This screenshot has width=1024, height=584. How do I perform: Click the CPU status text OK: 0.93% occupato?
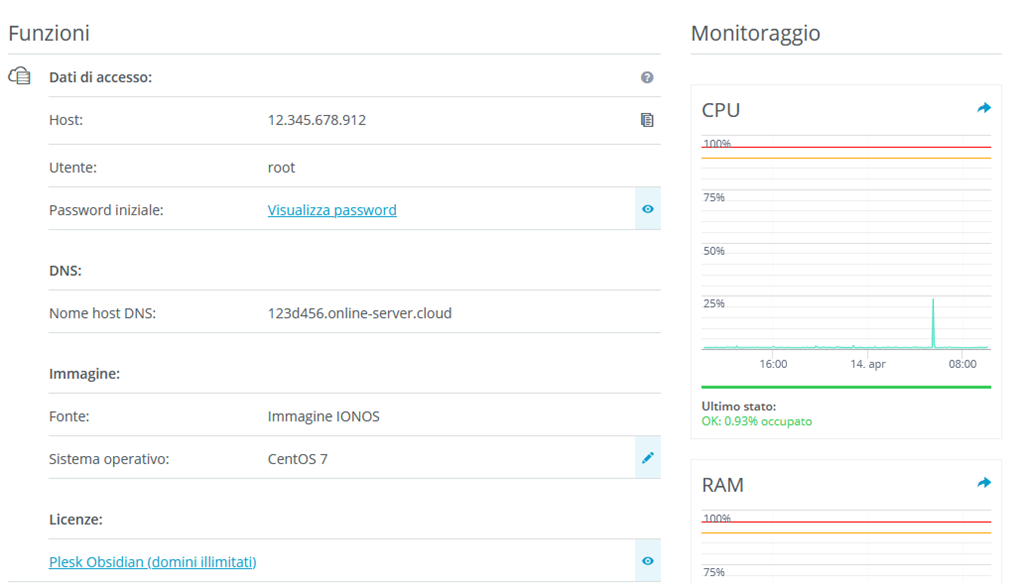756,421
